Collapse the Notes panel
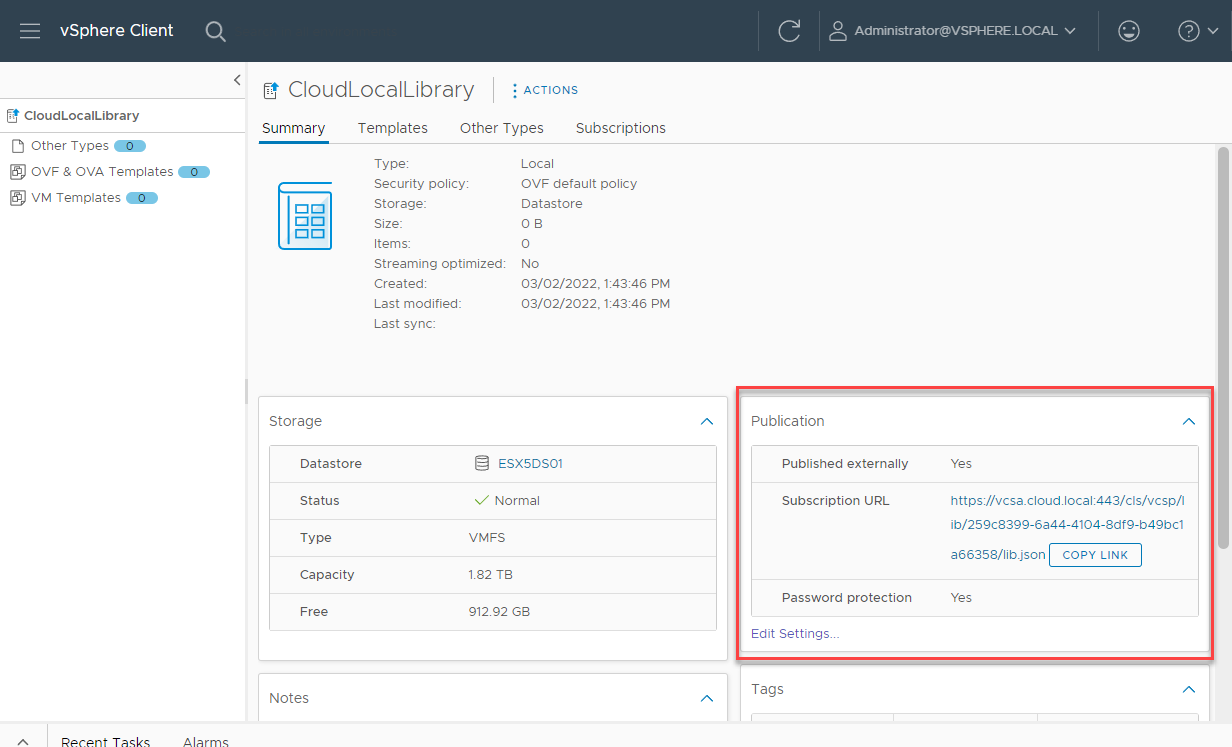The height and width of the screenshot is (747, 1232). click(707, 699)
